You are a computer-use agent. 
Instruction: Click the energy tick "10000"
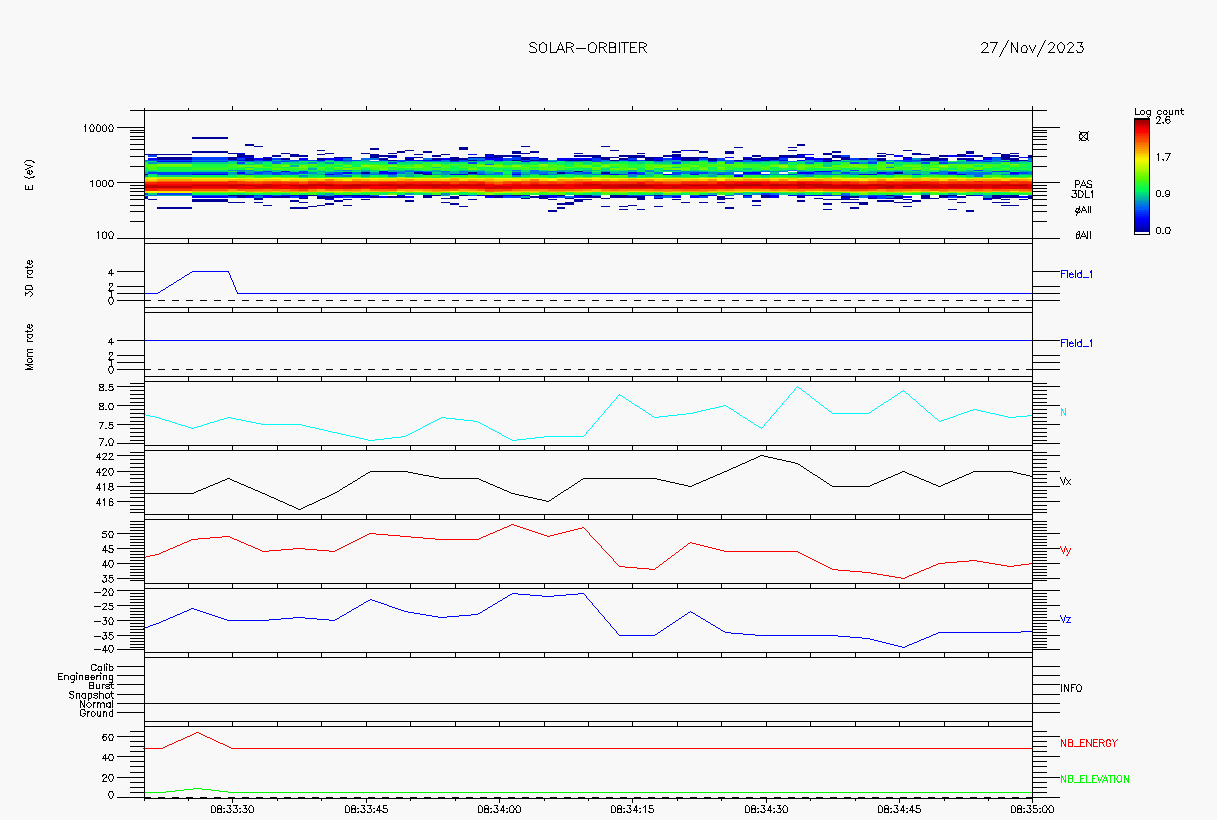point(100,128)
